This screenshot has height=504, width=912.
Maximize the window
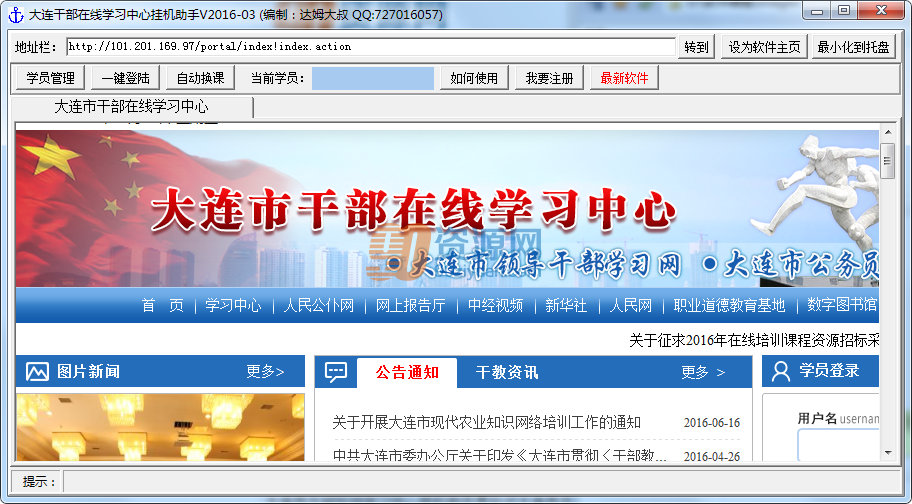tap(844, 11)
